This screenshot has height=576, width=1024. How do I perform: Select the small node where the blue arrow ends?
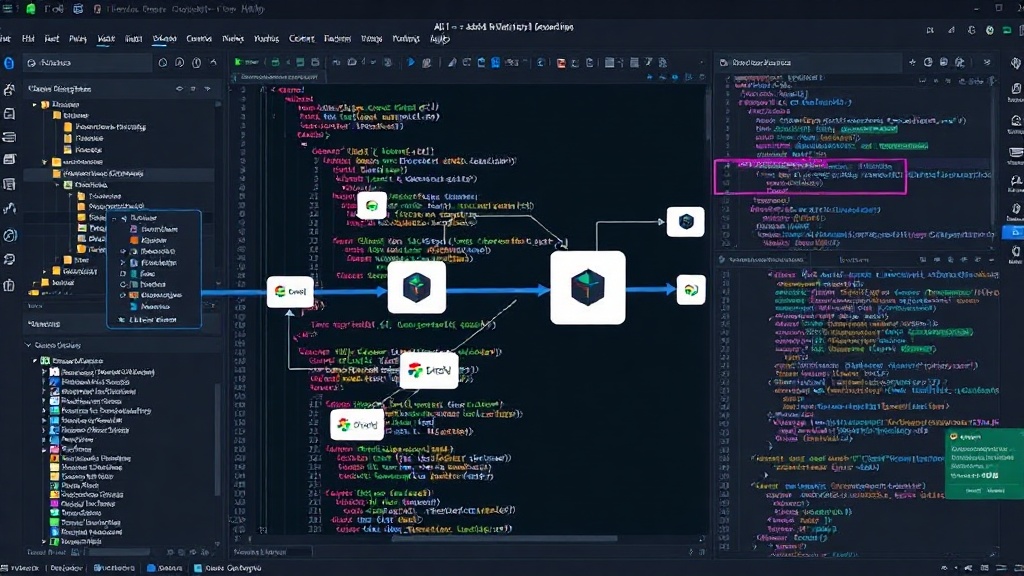click(x=691, y=290)
